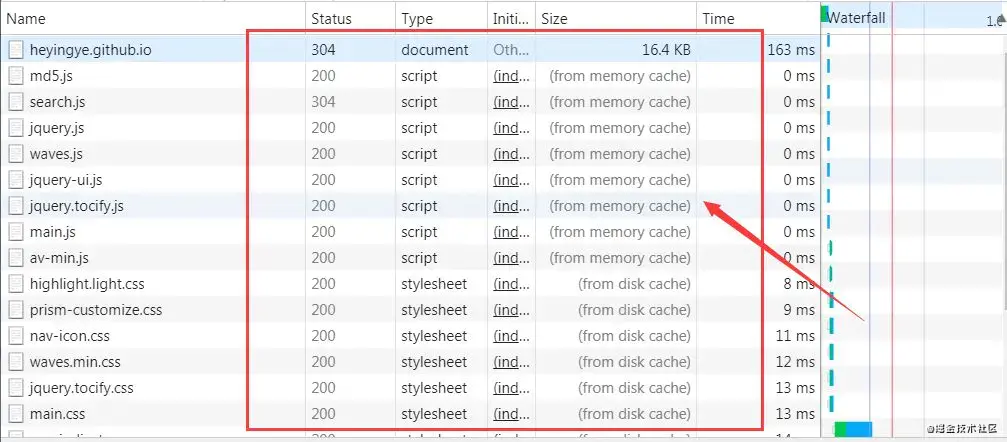Select the jquery.js file icon

click(16, 128)
